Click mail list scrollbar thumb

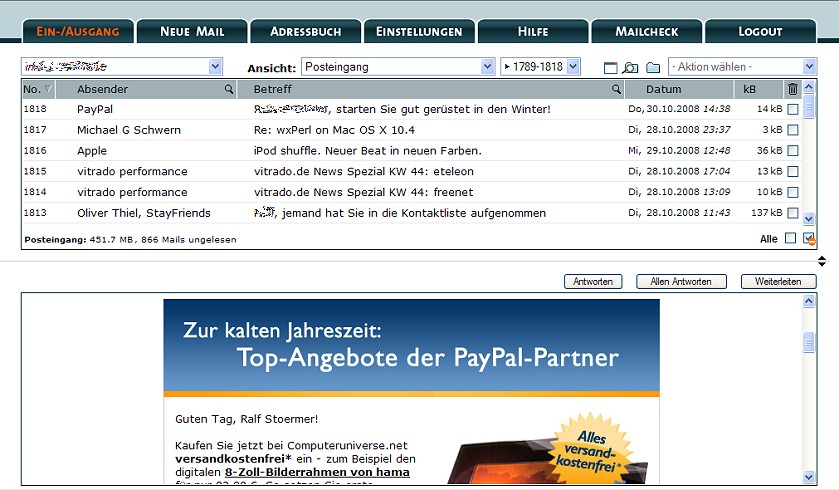(x=809, y=106)
